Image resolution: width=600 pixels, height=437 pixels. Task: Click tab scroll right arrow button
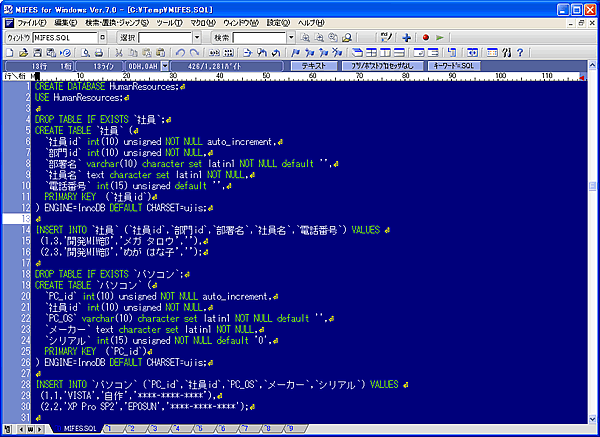[40, 429]
